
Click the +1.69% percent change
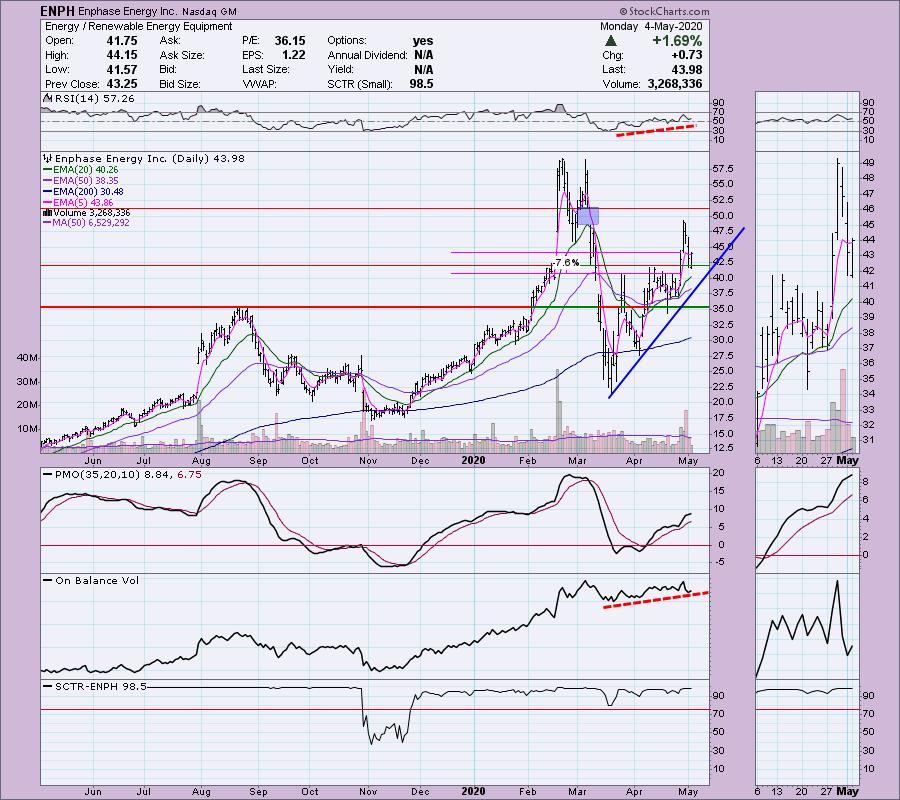click(677, 41)
